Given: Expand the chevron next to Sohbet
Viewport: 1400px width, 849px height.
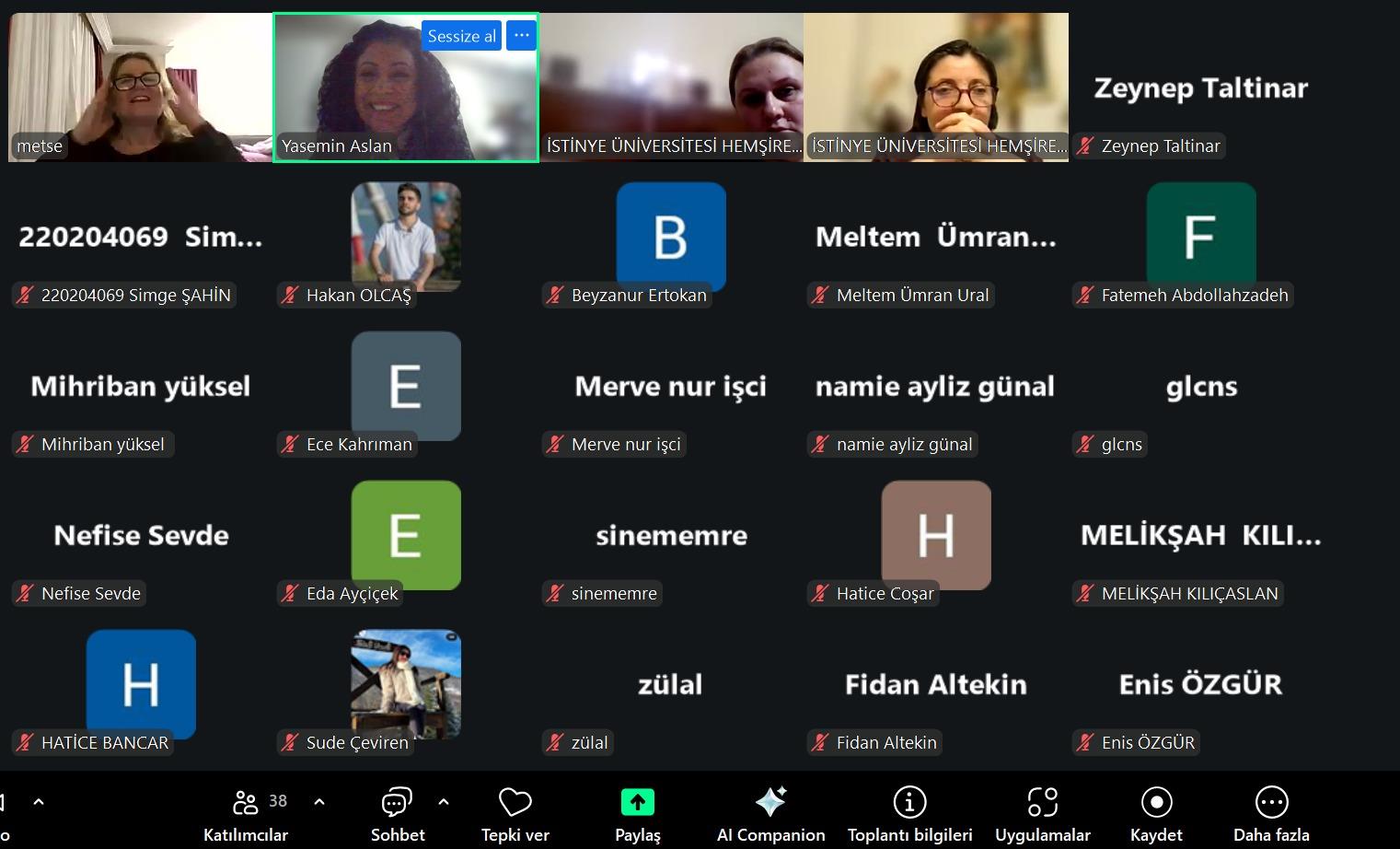Looking at the screenshot, I should click(444, 802).
